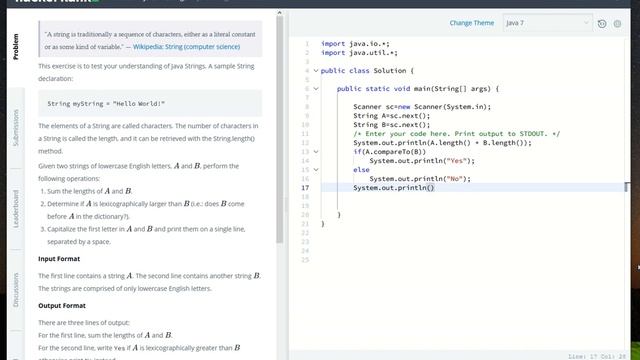
Task: Click the 'Determine if A is lexicographically larger' item
Action: [145, 210]
